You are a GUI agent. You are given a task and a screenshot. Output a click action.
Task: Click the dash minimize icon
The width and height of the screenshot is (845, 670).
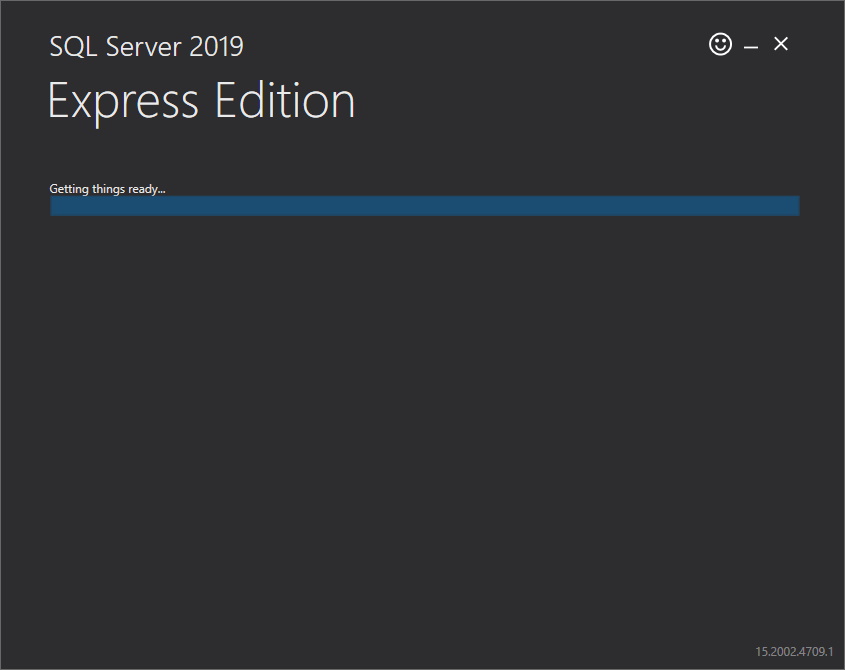751,47
